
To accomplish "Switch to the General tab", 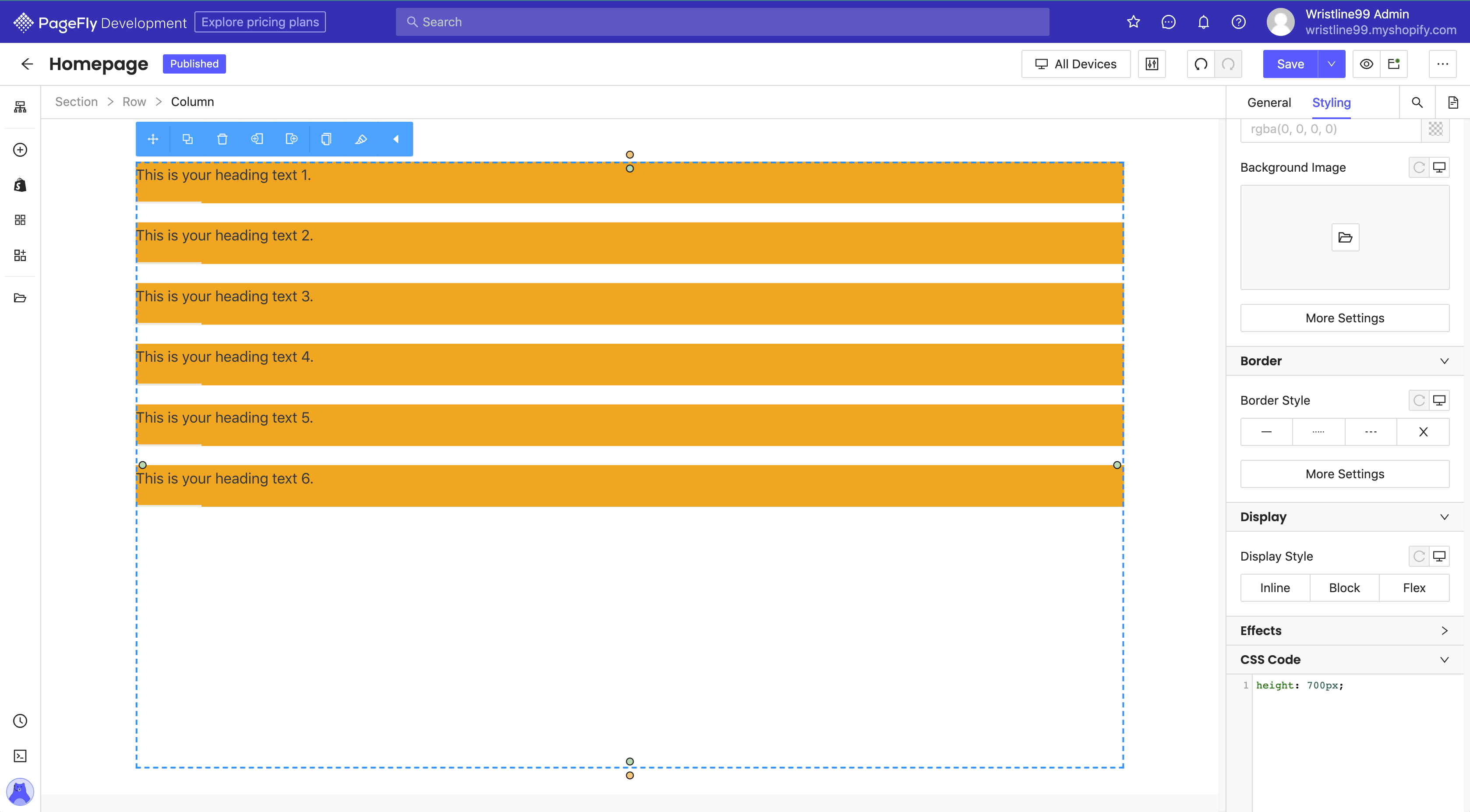I will pos(1269,103).
